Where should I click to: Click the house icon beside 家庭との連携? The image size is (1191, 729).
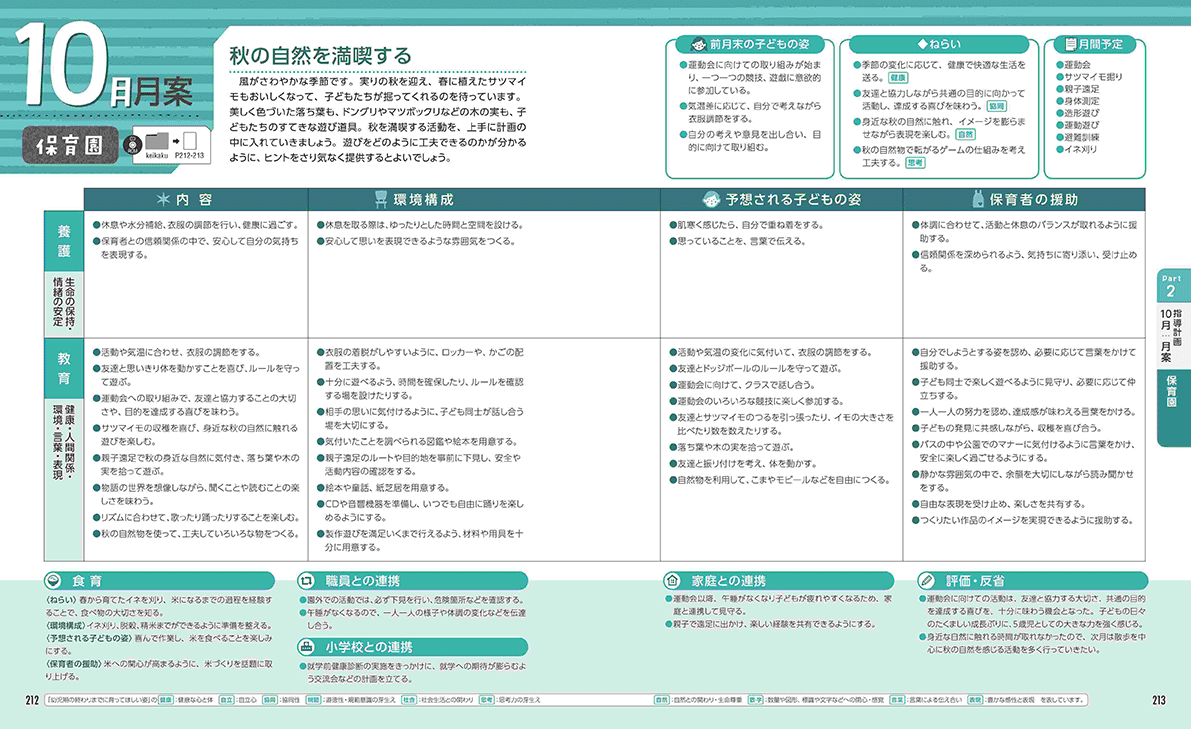[x=672, y=581]
